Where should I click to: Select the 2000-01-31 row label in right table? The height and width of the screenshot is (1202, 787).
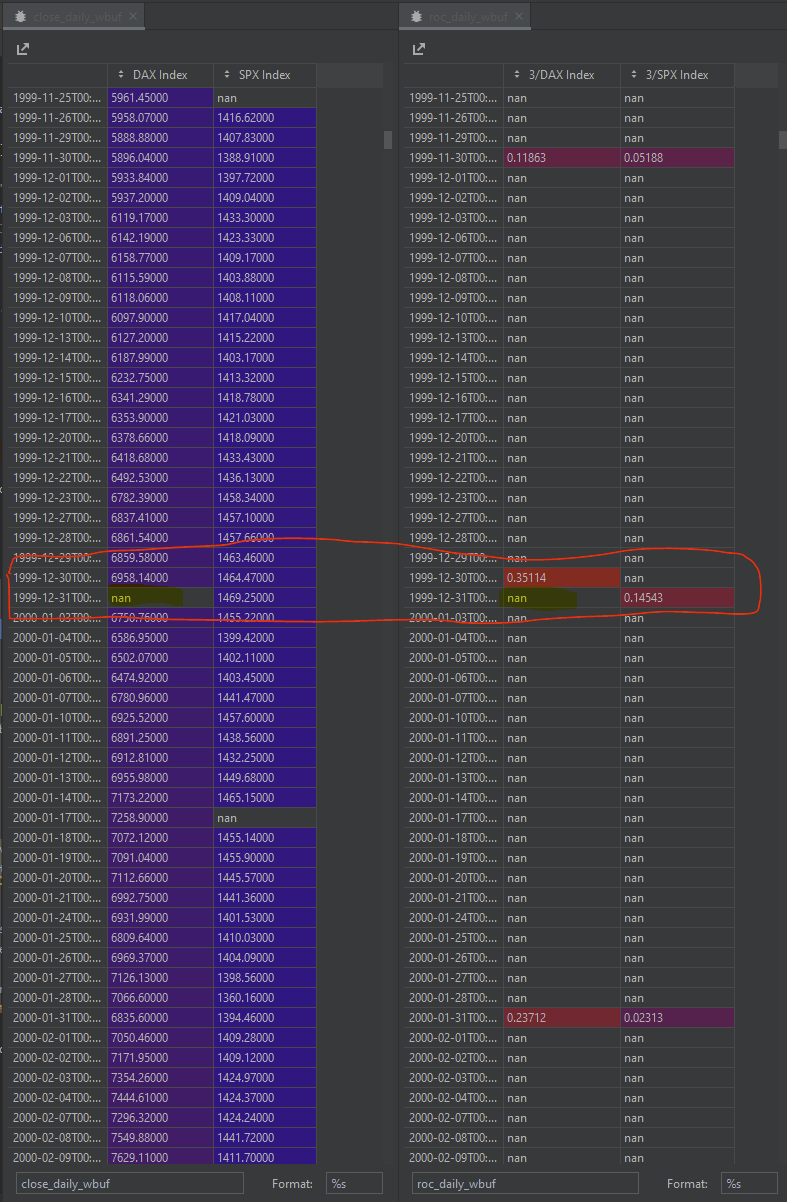tap(454, 1018)
